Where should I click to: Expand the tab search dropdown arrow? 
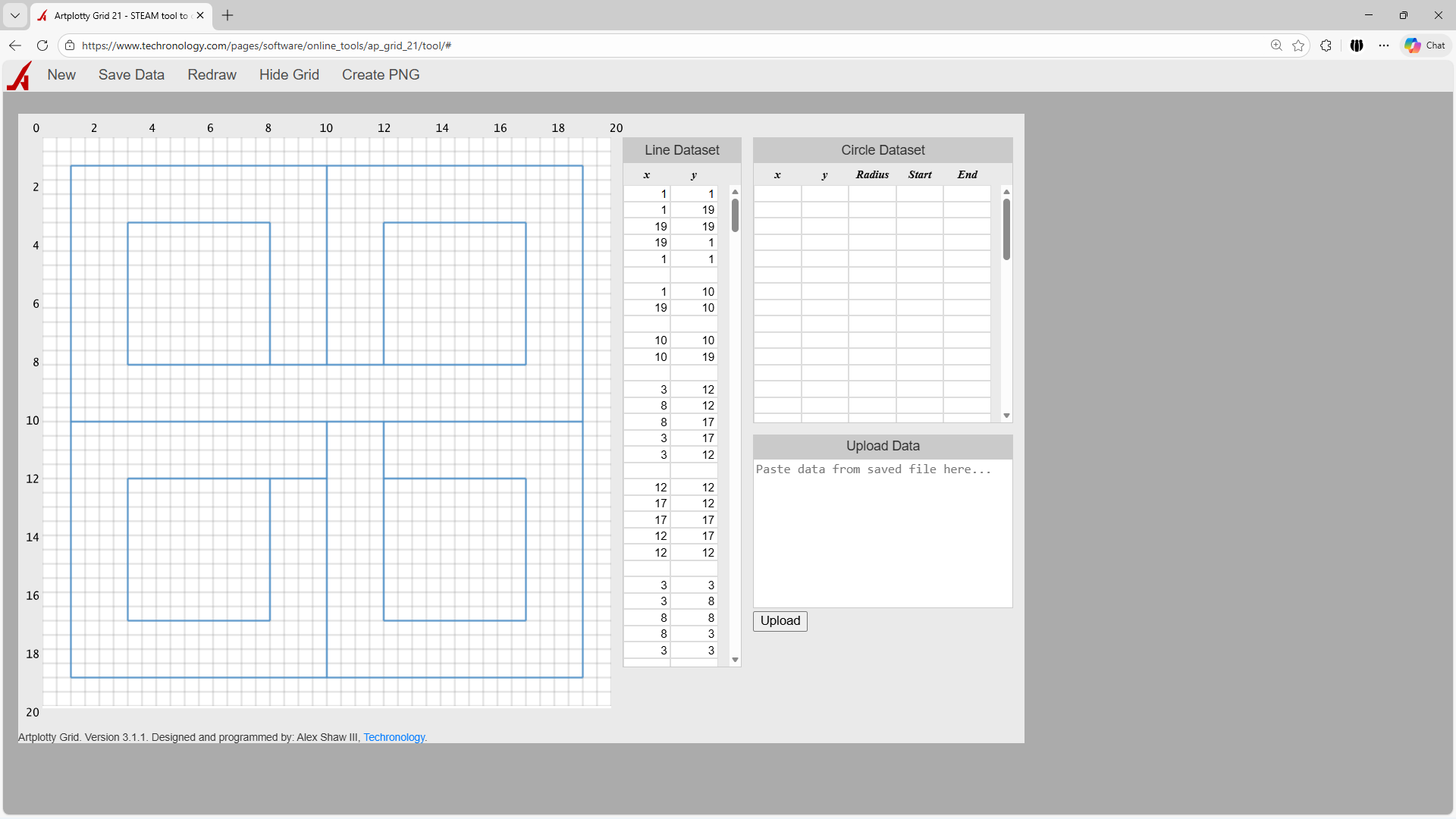click(15, 15)
